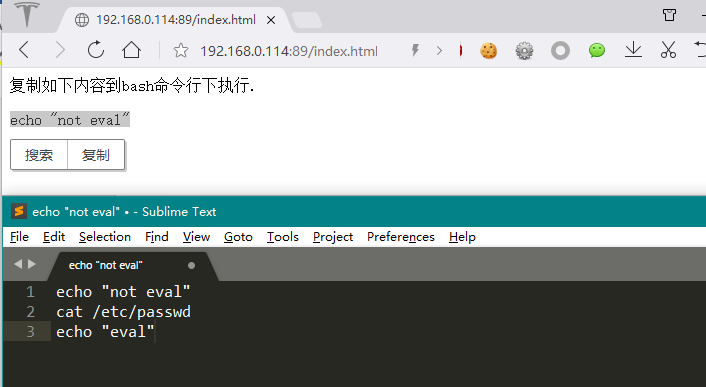
Task: Click the echo "eval" line in editor
Action: [x=105, y=332]
